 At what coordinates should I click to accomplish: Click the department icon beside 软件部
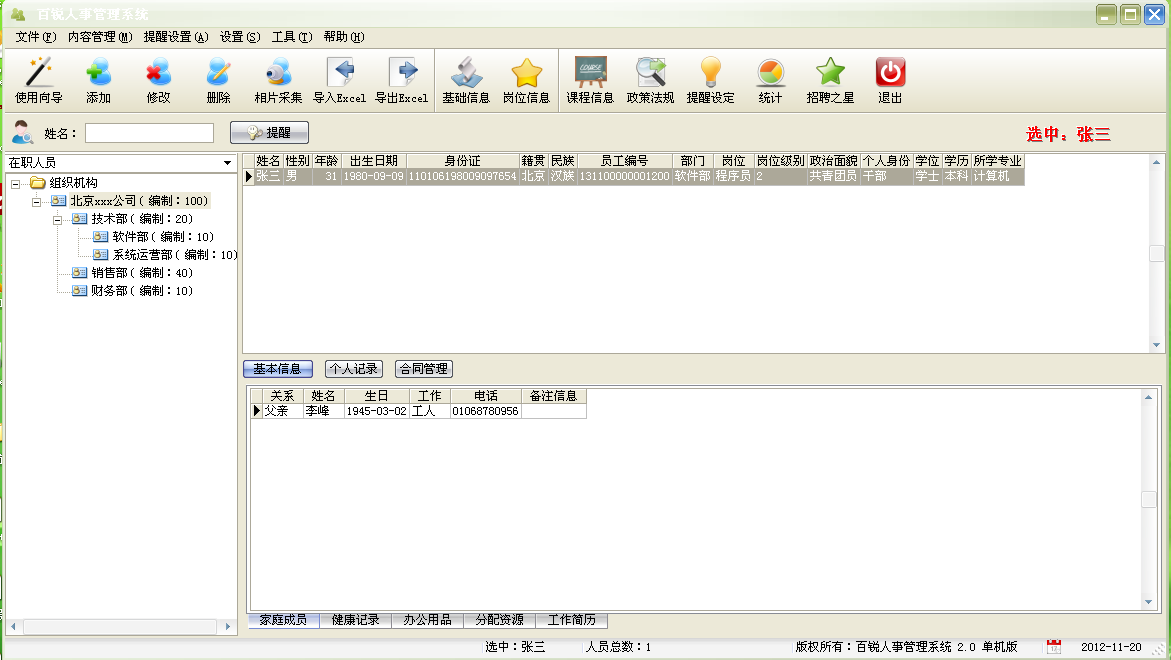pyautogui.click(x=100, y=237)
